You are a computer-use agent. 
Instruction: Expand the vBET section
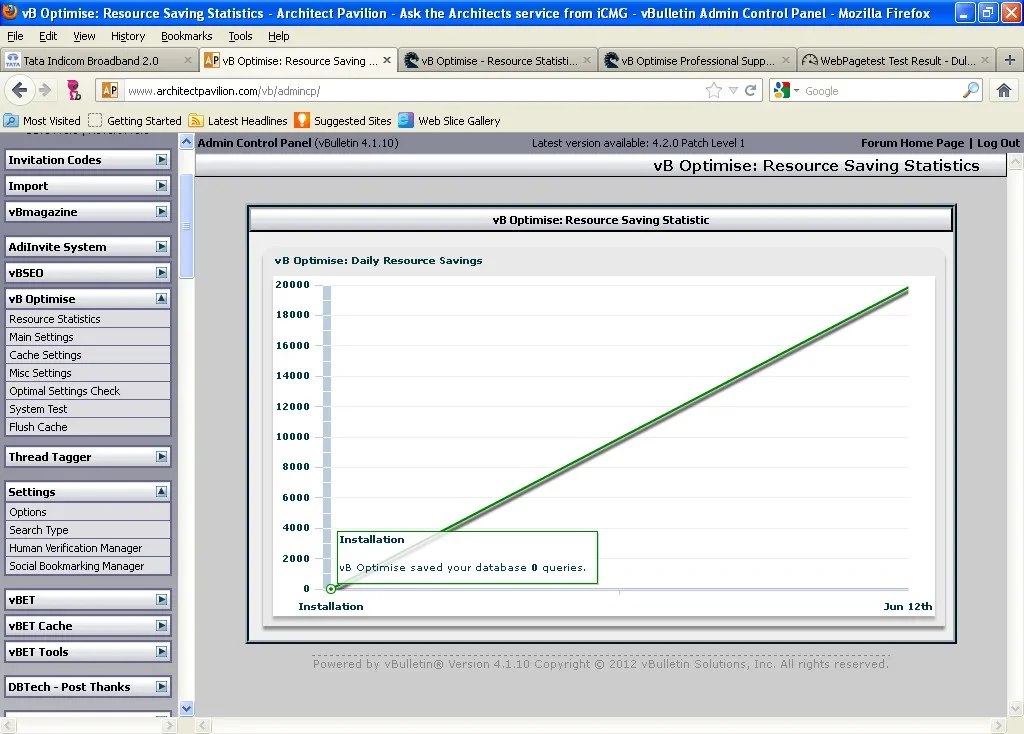161,599
